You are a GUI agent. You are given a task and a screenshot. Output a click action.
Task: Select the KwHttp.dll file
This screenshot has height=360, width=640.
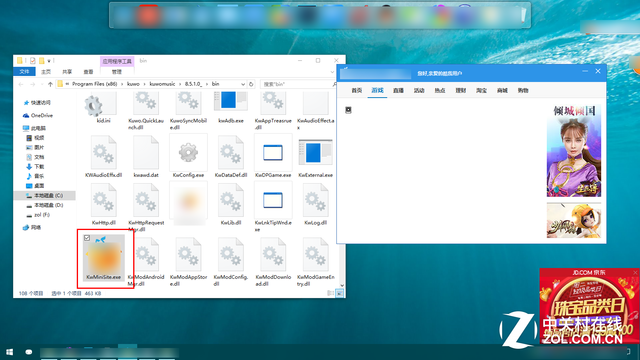point(103,204)
